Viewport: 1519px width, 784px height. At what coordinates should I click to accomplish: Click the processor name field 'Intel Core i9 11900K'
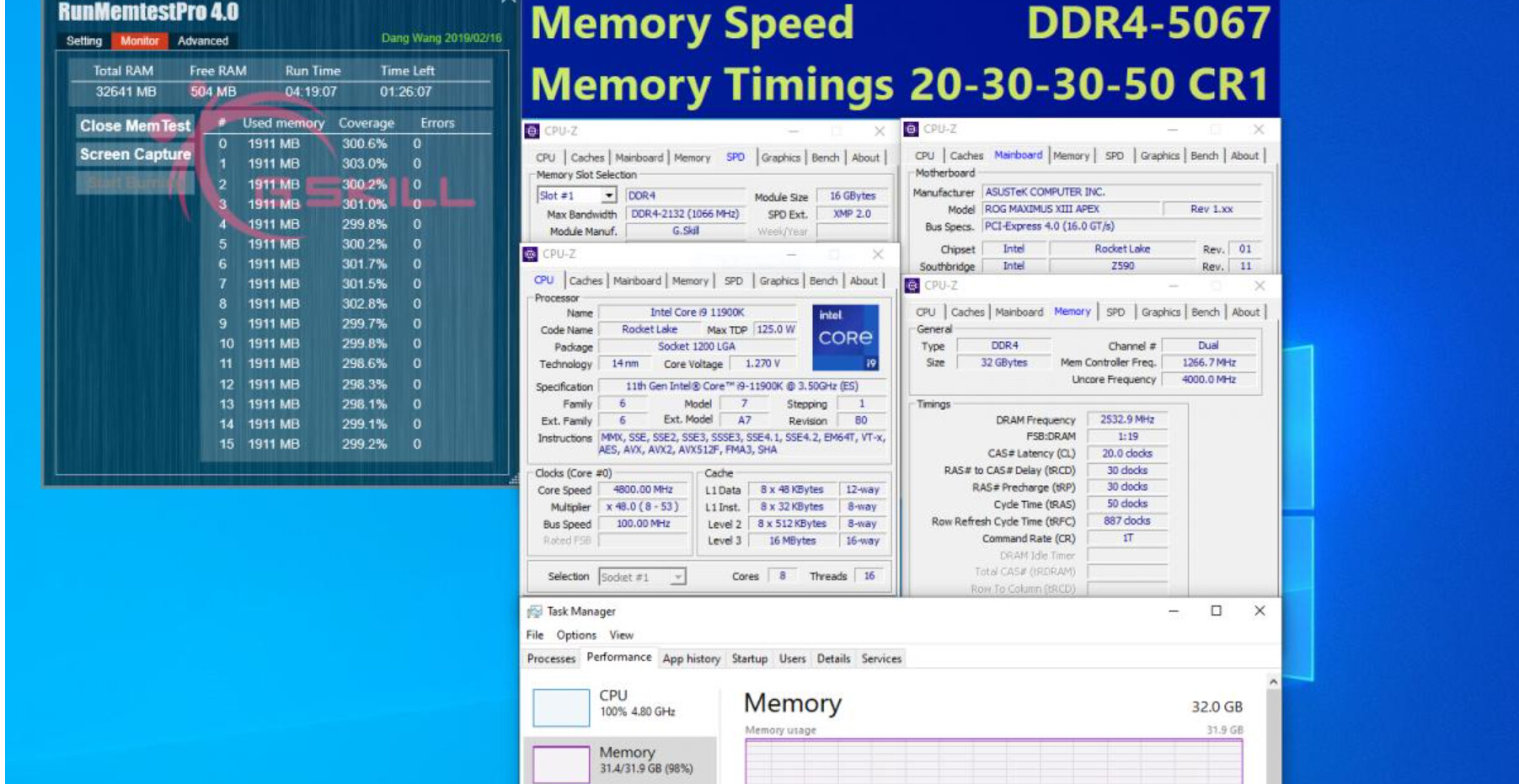click(x=697, y=312)
